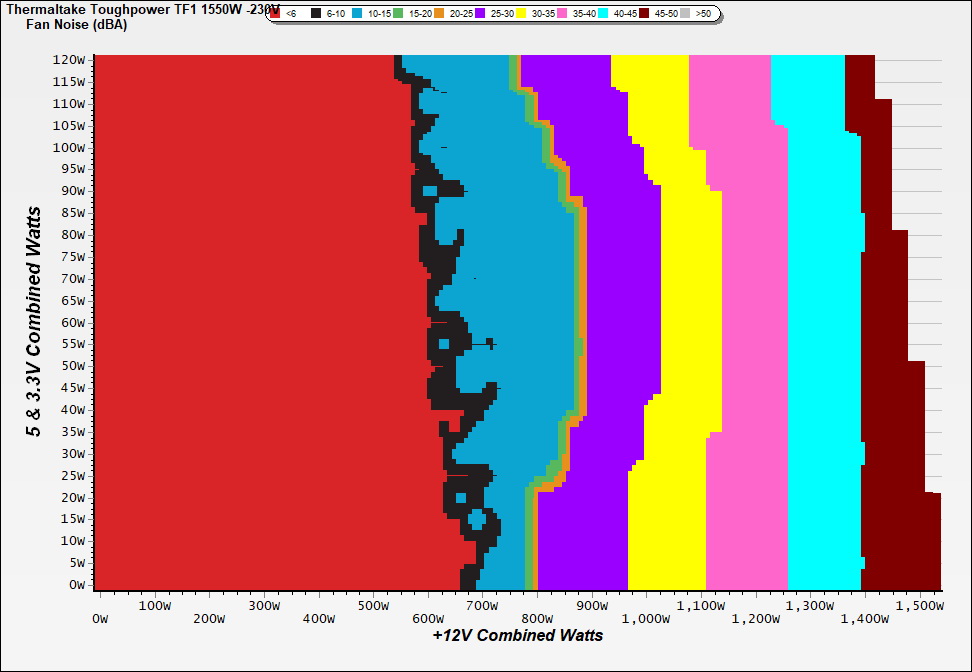Viewport: 972px width, 672px height.
Task: Select the blue 10-15 legend swatch
Action: [x=357, y=14]
